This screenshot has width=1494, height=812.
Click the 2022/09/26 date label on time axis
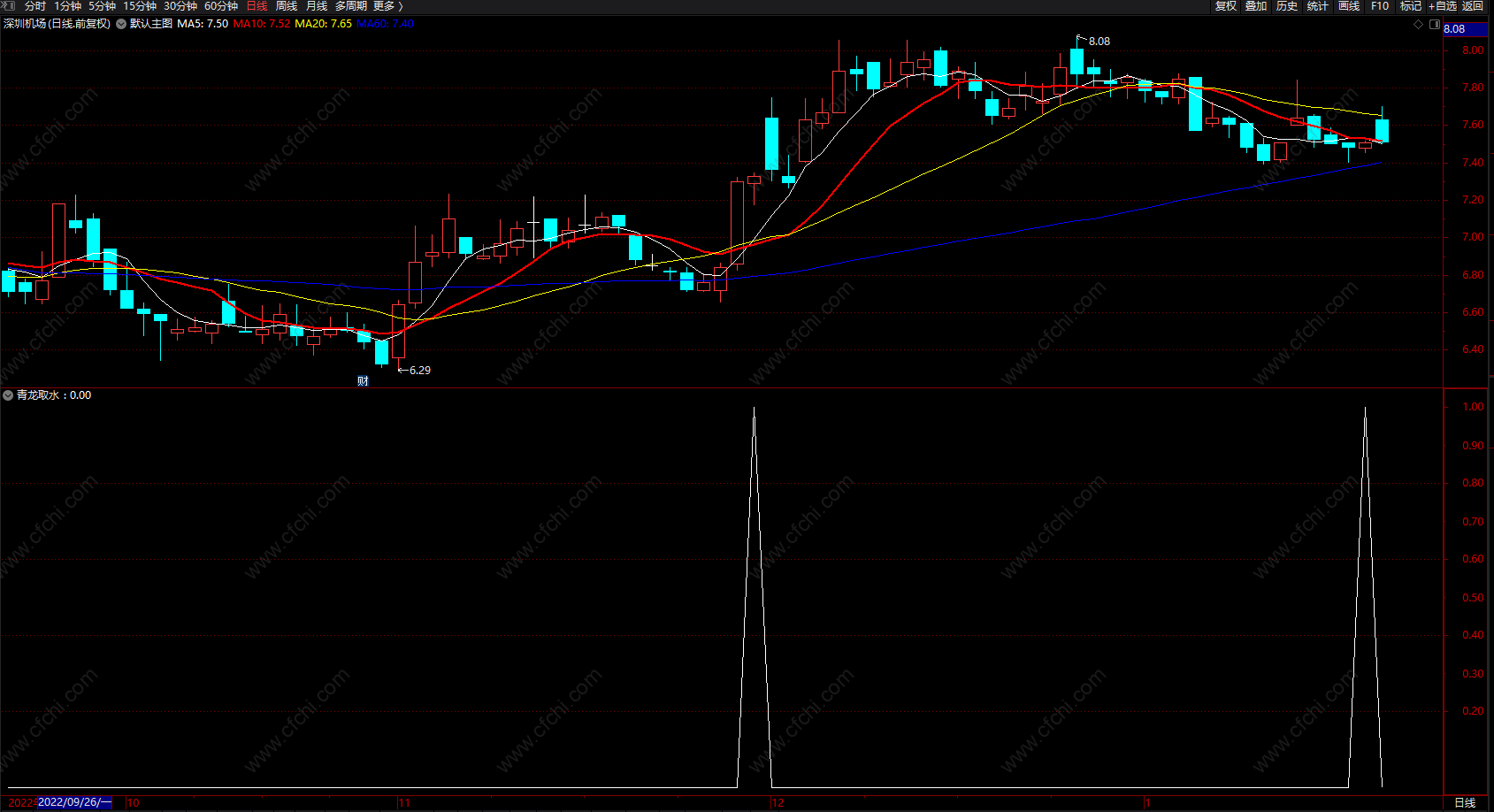tap(74, 802)
